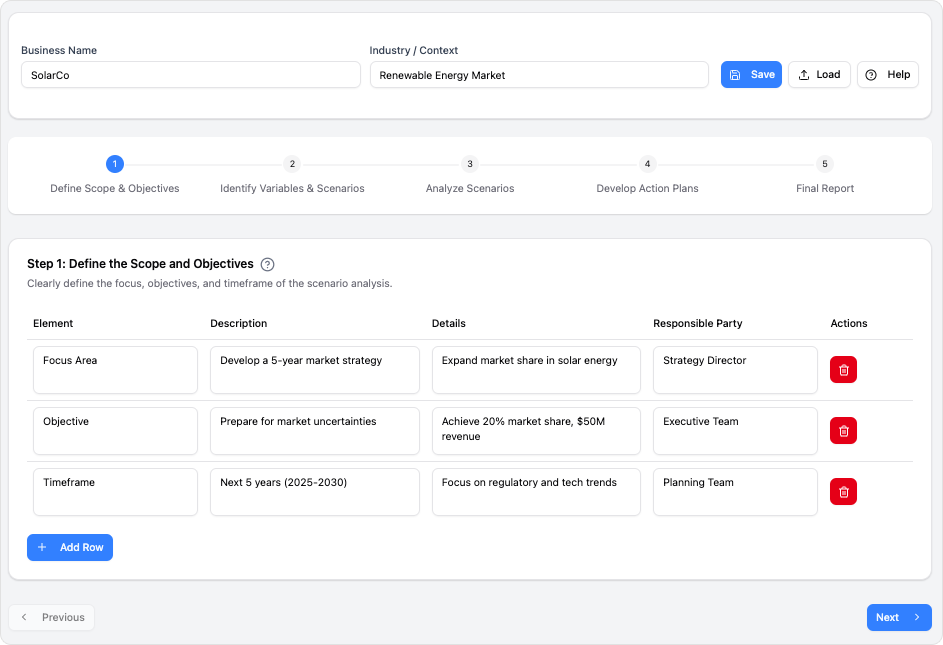943x645 pixels.
Task: Select the 'Actions' column header
Action: point(849,324)
